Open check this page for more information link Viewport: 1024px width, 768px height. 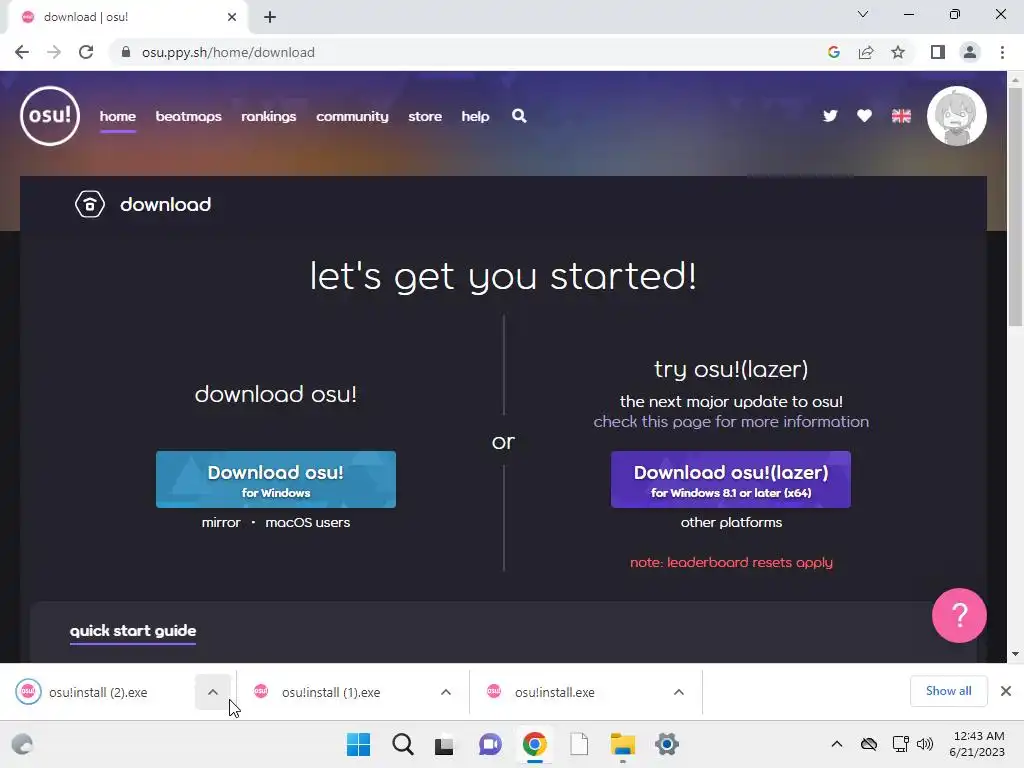pyautogui.click(x=731, y=421)
